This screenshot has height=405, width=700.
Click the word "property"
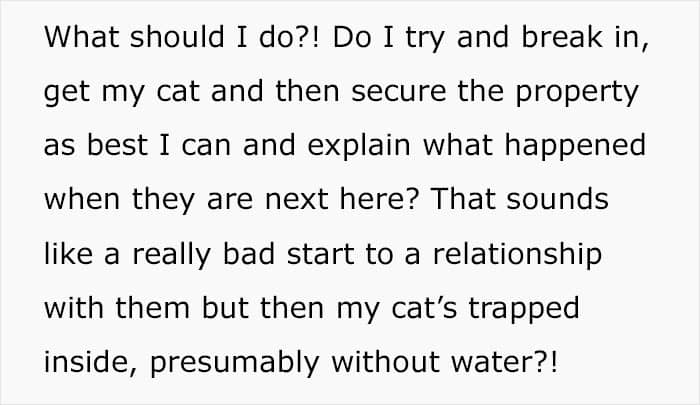(x=577, y=92)
